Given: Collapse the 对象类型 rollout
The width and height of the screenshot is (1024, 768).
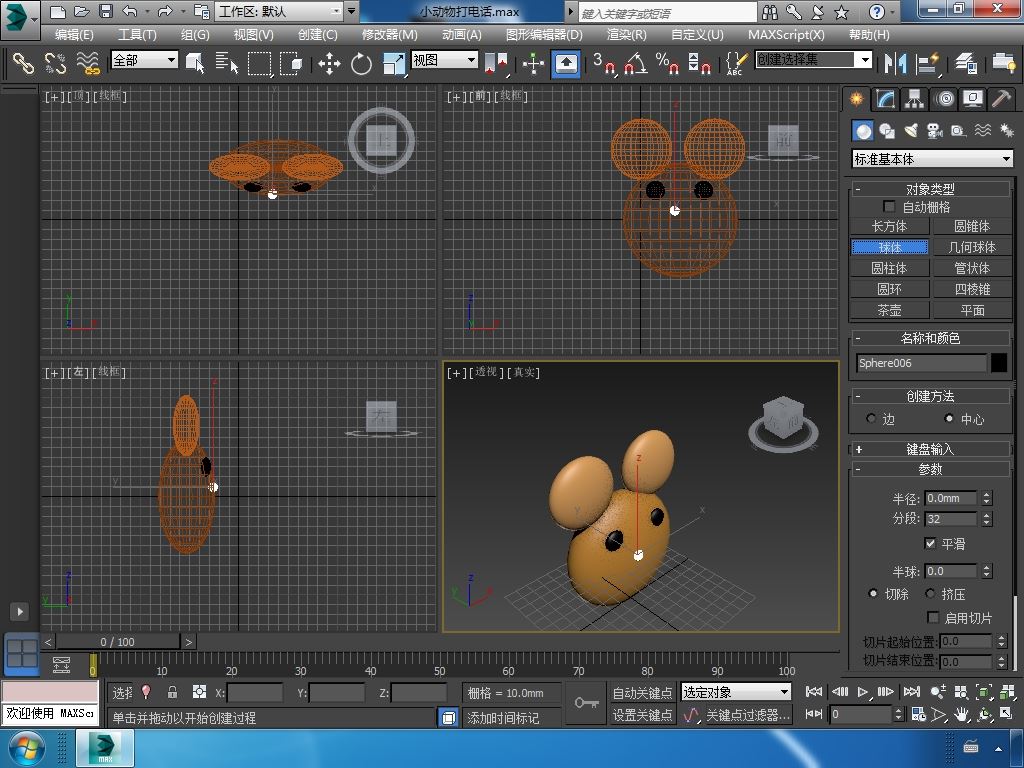Looking at the screenshot, I should click(930, 189).
